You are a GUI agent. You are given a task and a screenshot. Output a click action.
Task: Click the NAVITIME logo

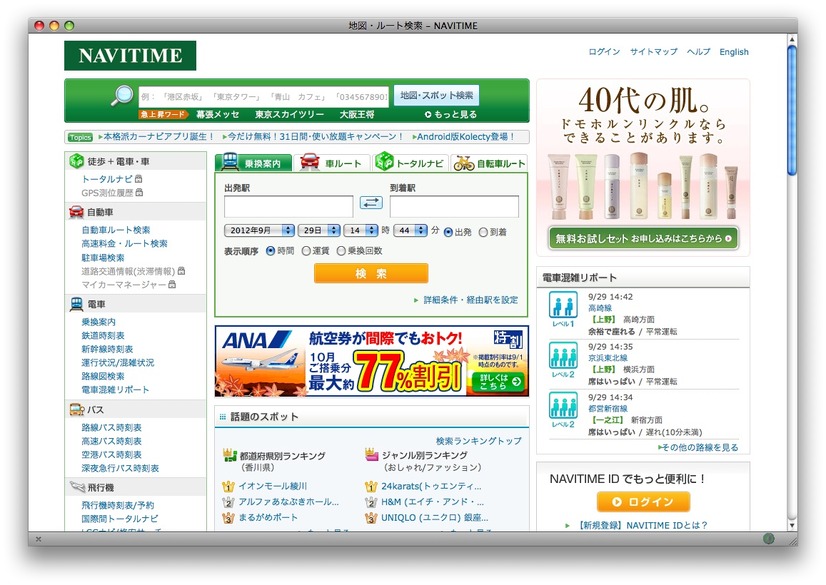[130, 55]
